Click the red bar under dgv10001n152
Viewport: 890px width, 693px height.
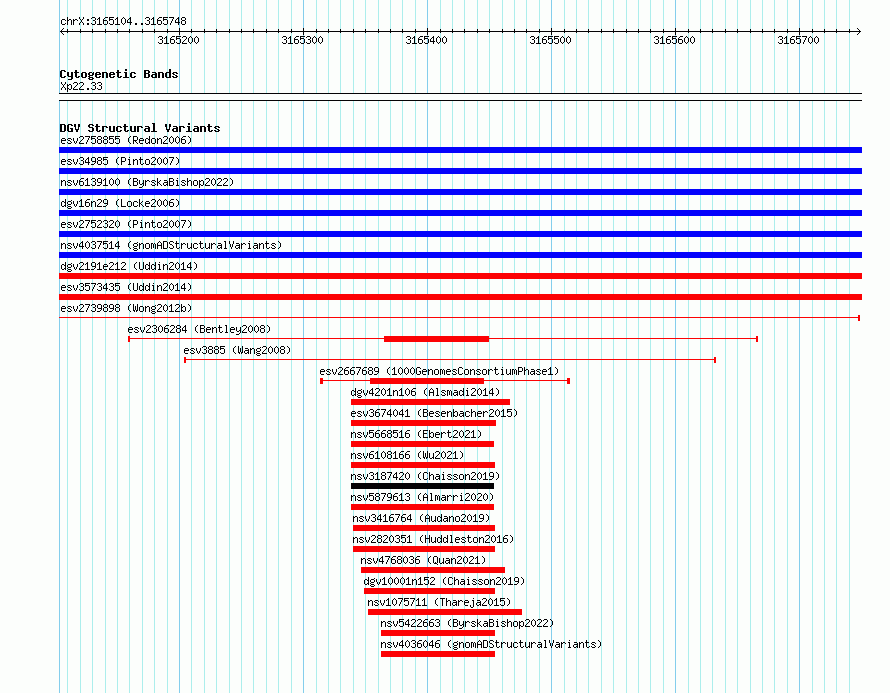click(x=429, y=591)
